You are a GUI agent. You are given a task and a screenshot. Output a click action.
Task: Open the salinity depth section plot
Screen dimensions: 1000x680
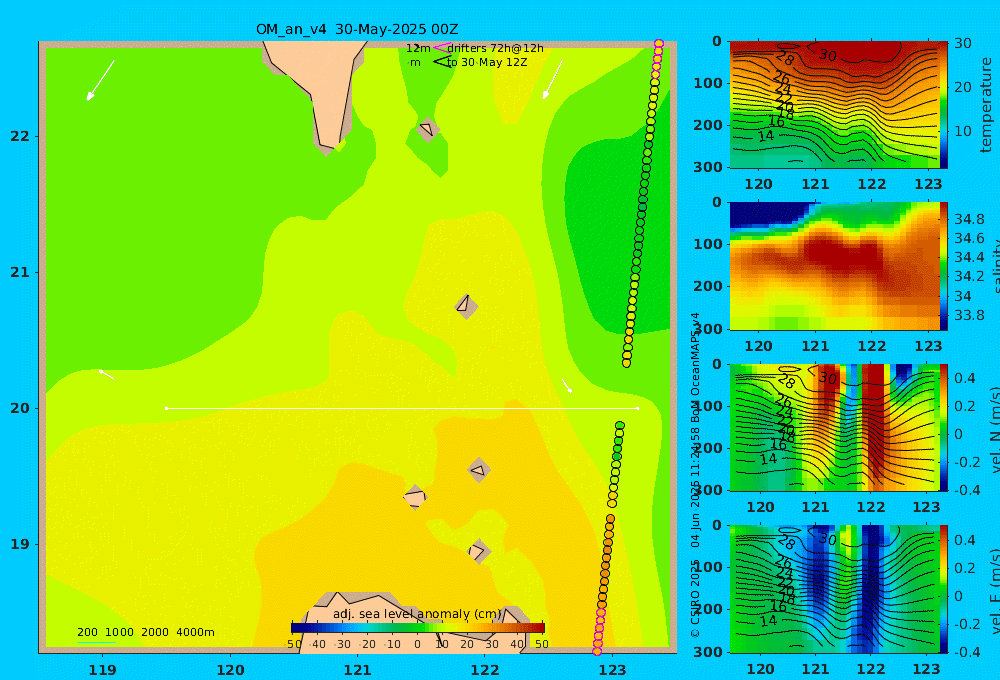click(x=835, y=266)
